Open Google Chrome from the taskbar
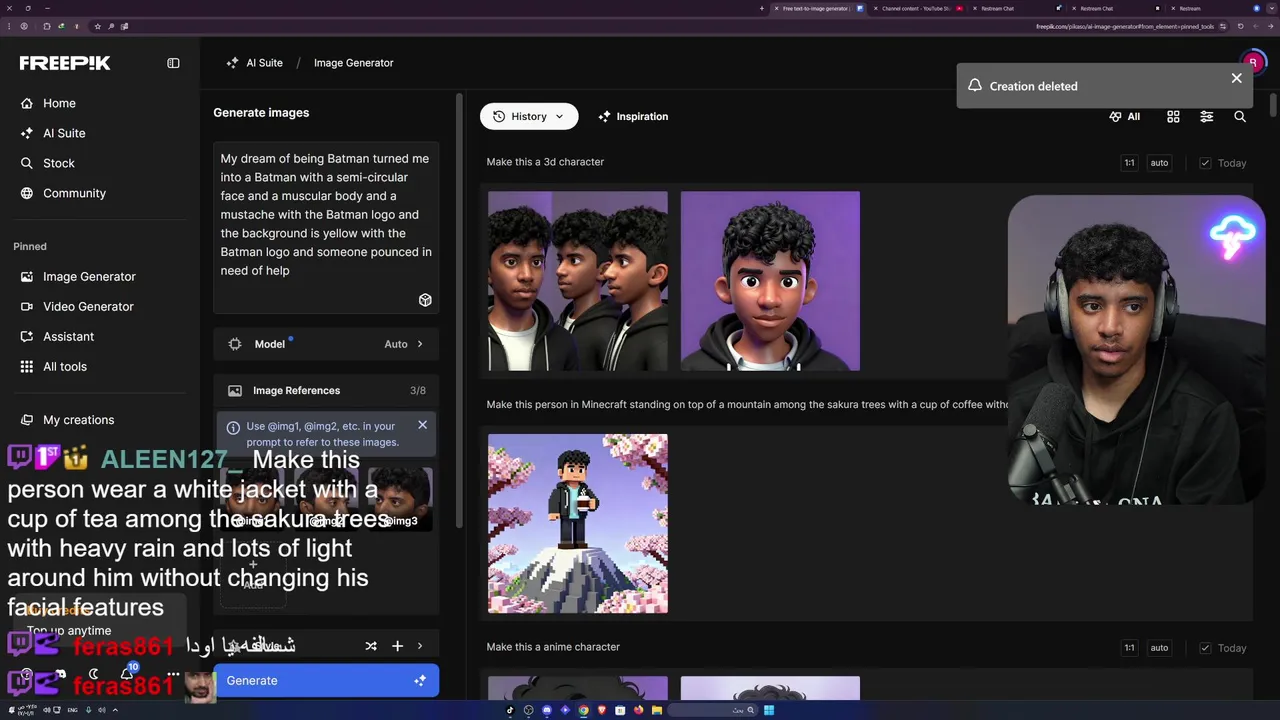Screen dimensions: 1280x720 coord(583,710)
